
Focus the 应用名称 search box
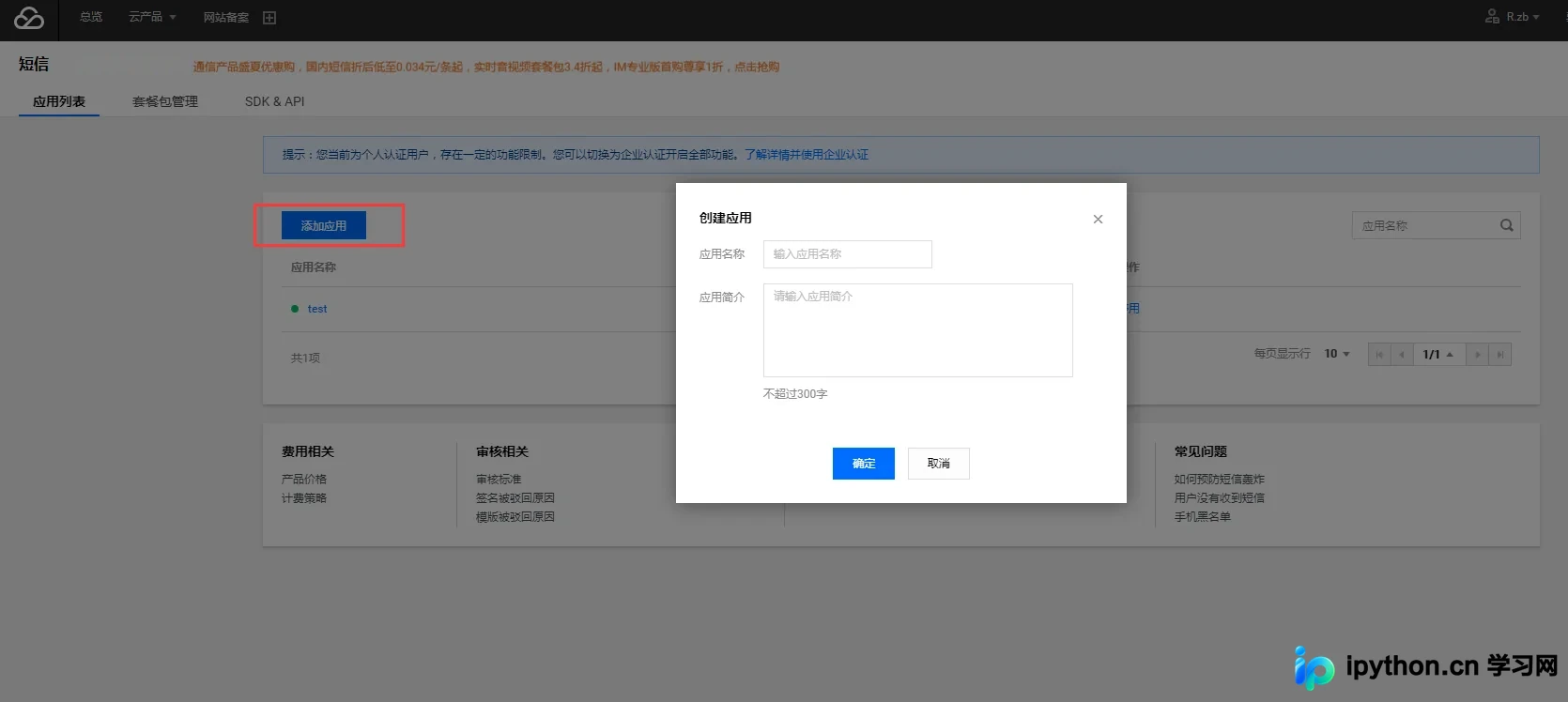1436,225
